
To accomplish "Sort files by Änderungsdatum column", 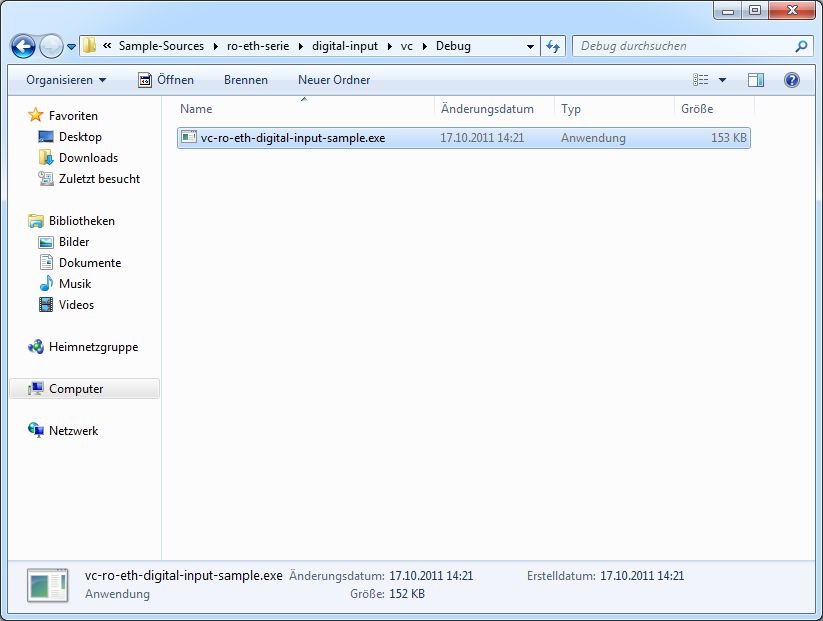I will [x=487, y=109].
